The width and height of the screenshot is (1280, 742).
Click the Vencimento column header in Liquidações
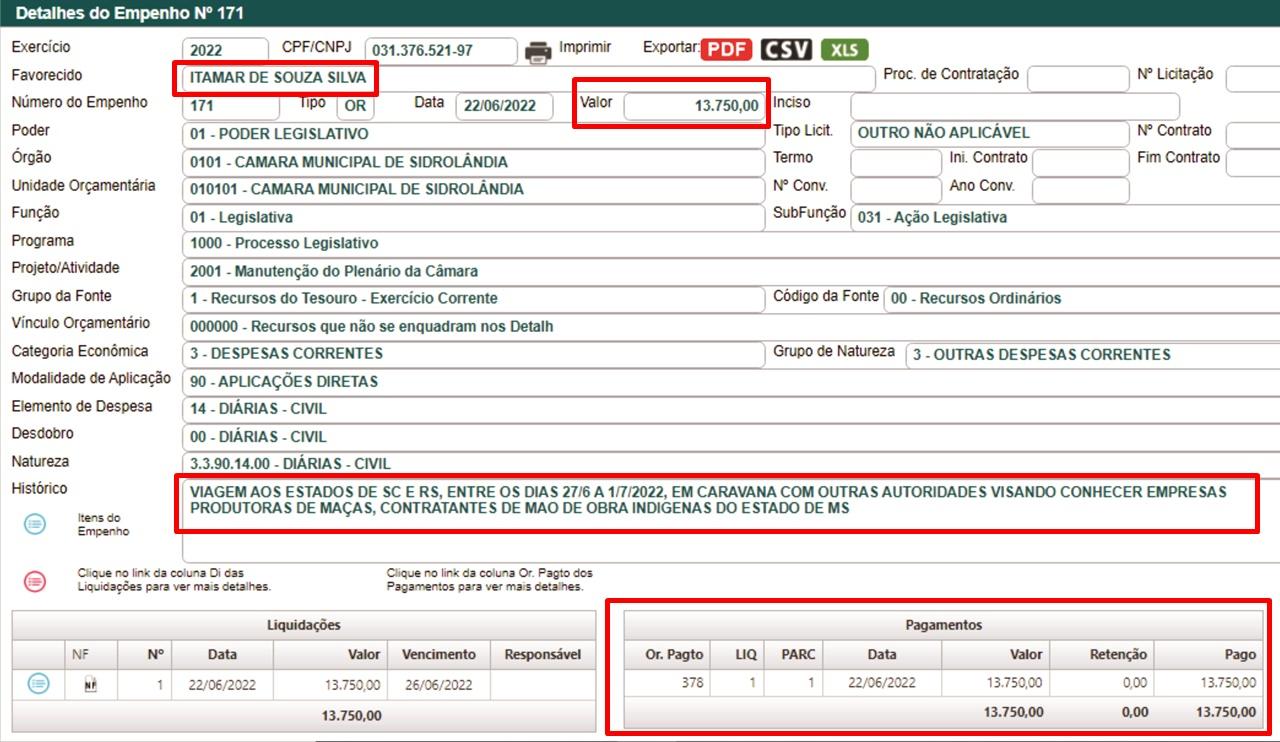pyautogui.click(x=439, y=654)
